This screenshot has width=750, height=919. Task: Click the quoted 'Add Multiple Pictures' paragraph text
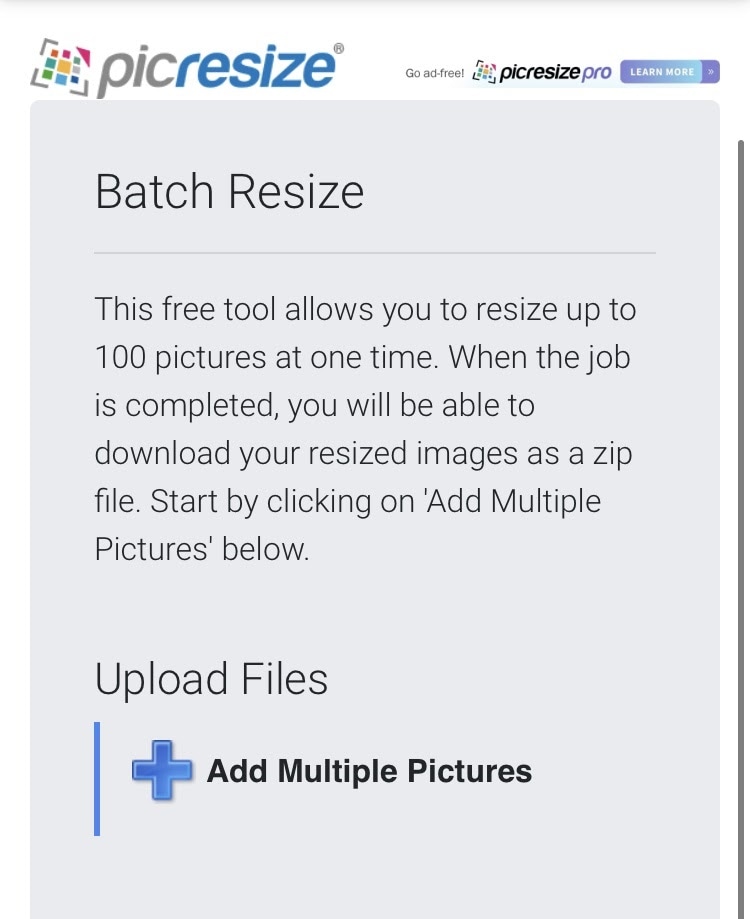pyautogui.click(x=516, y=501)
